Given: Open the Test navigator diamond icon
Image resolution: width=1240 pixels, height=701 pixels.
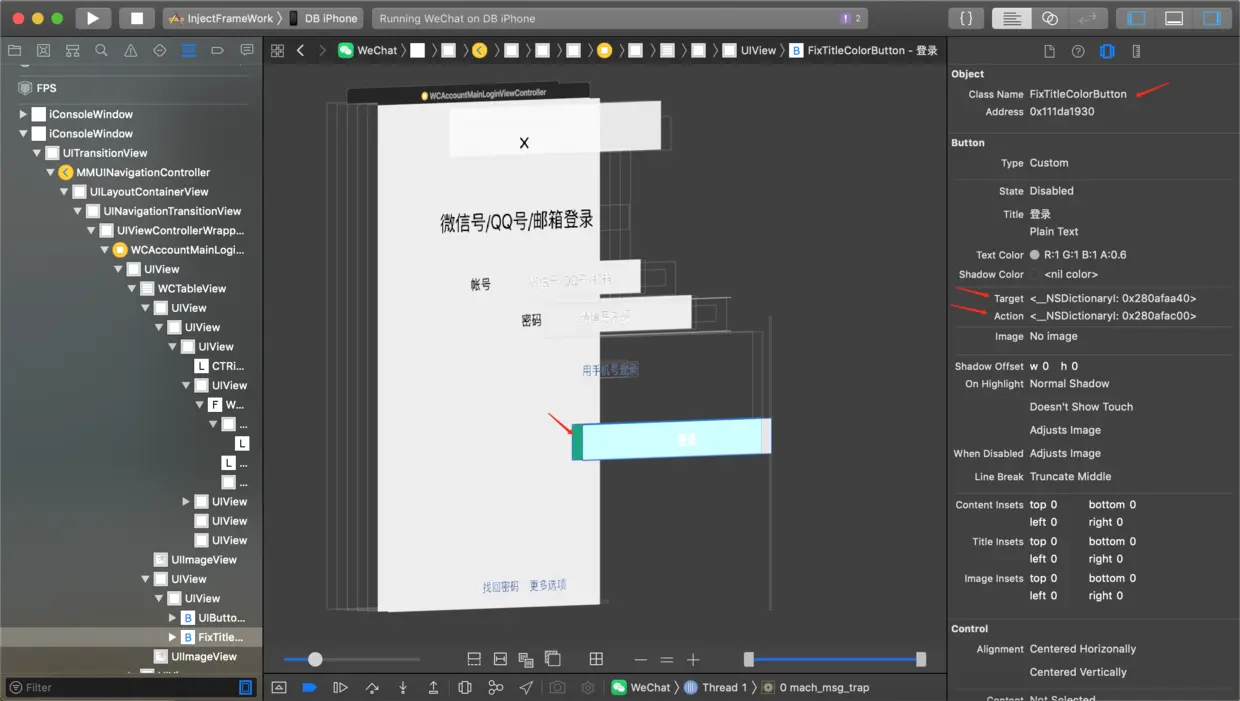Looking at the screenshot, I should coord(159,50).
